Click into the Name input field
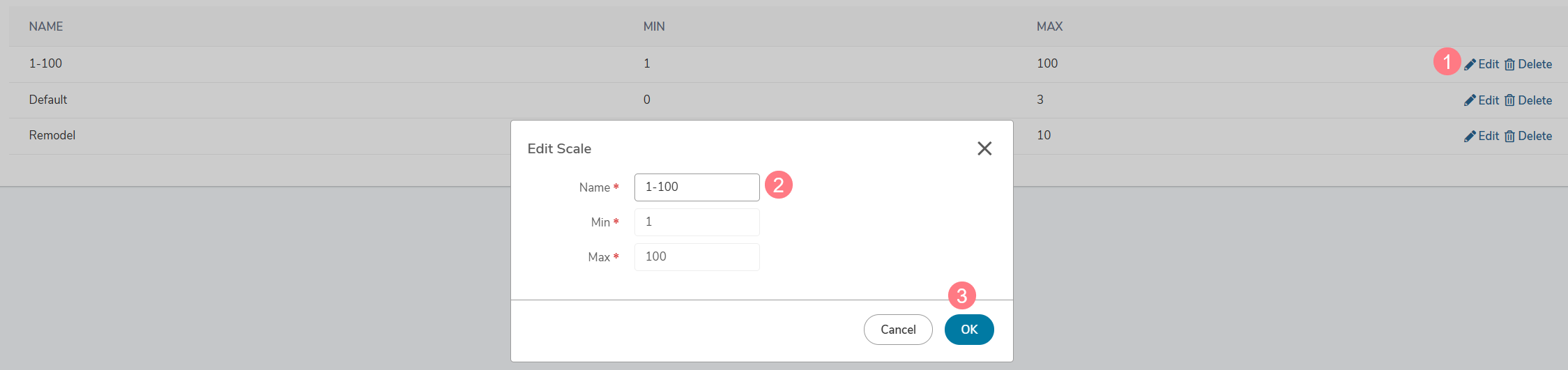This screenshot has width=1568, height=370. click(x=697, y=187)
